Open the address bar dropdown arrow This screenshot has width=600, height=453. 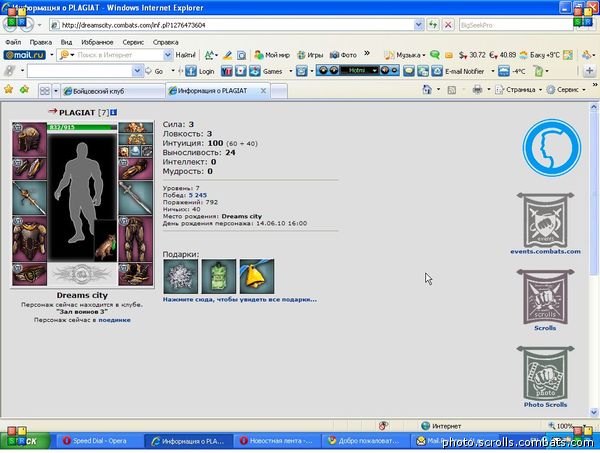[x=419, y=25]
